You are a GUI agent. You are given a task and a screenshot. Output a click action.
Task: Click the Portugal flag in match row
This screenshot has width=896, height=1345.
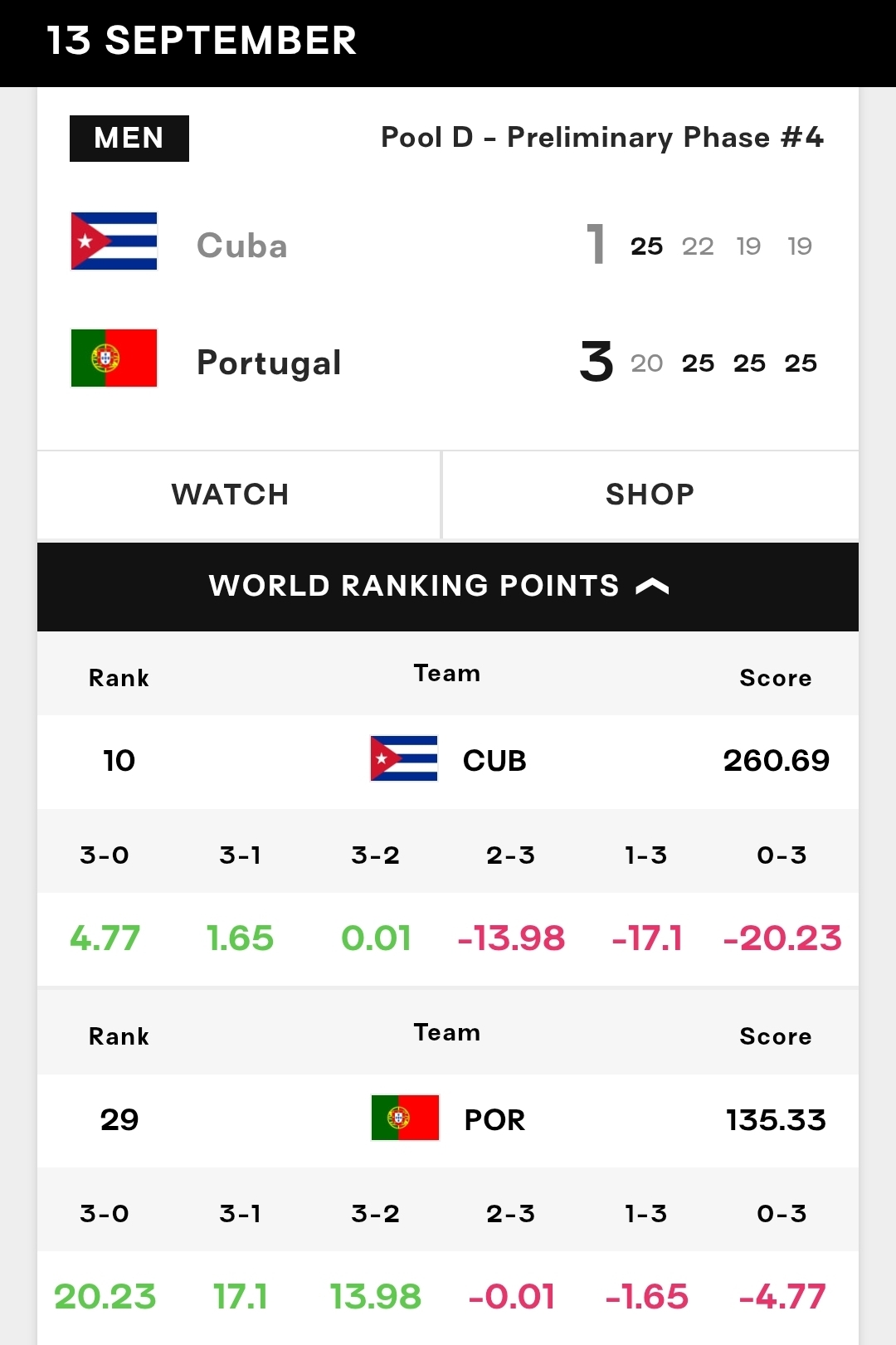(x=114, y=358)
